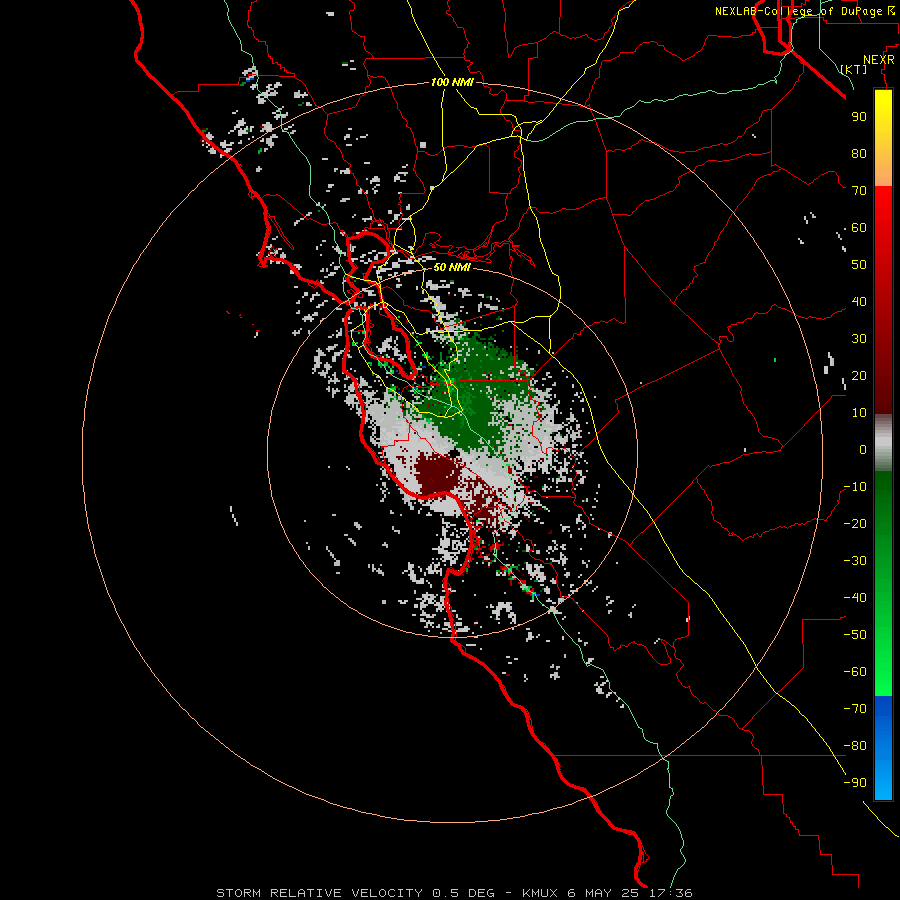The width and height of the screenshot is (900, 900).
Task: Click the '-20' value on velocity scale
Action: [855, 524]
